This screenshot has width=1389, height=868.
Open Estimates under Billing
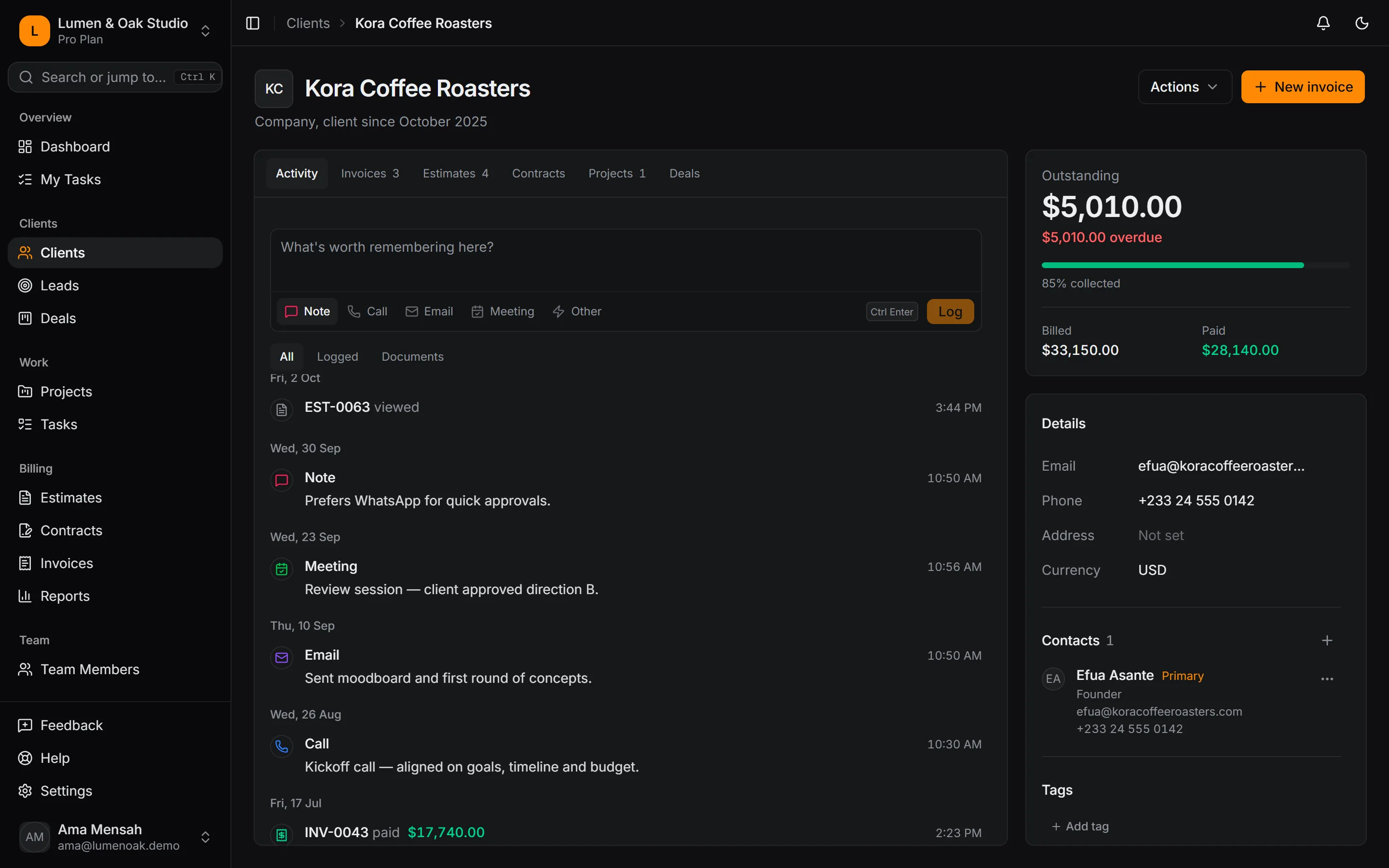coord(115,498)
